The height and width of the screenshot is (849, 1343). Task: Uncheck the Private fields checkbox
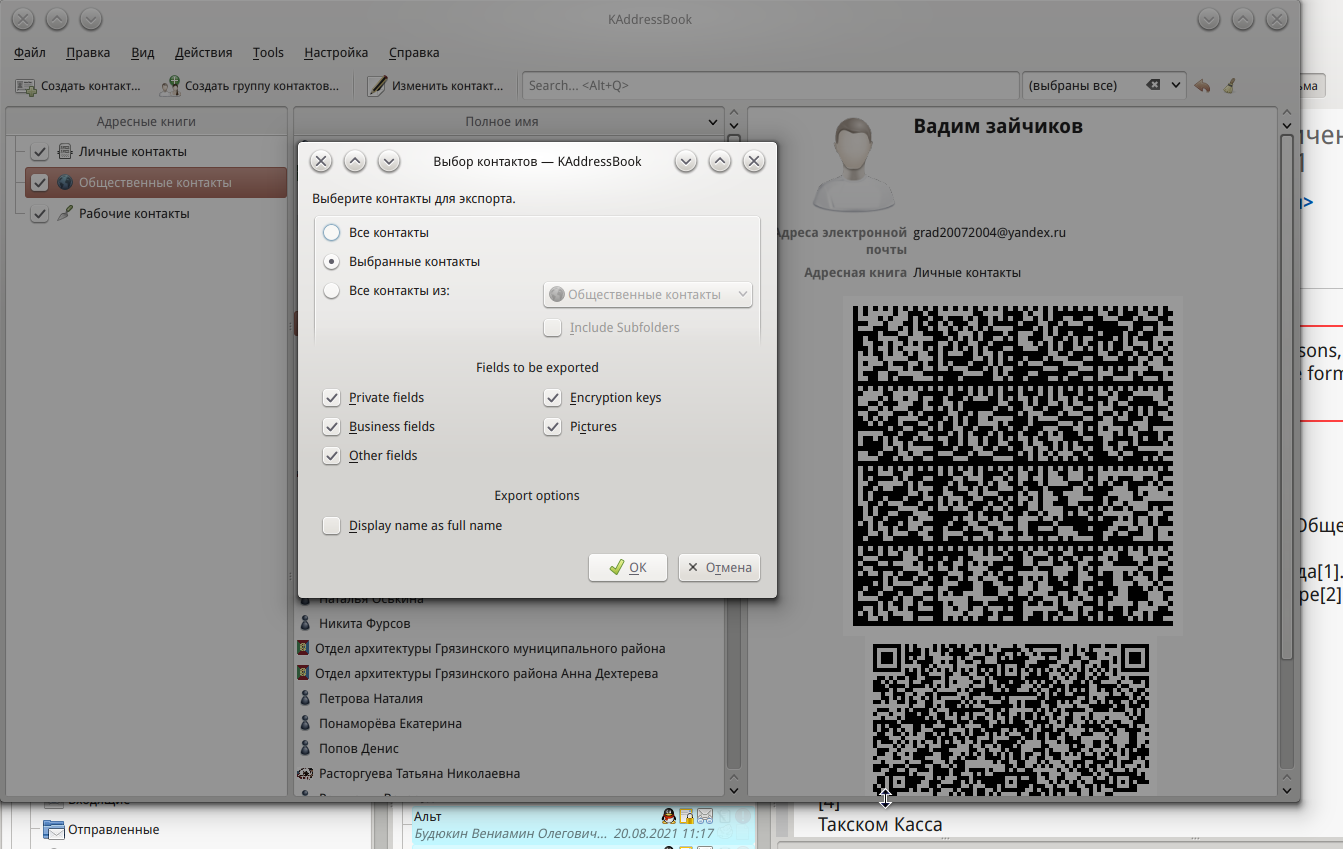coord(332,398)
